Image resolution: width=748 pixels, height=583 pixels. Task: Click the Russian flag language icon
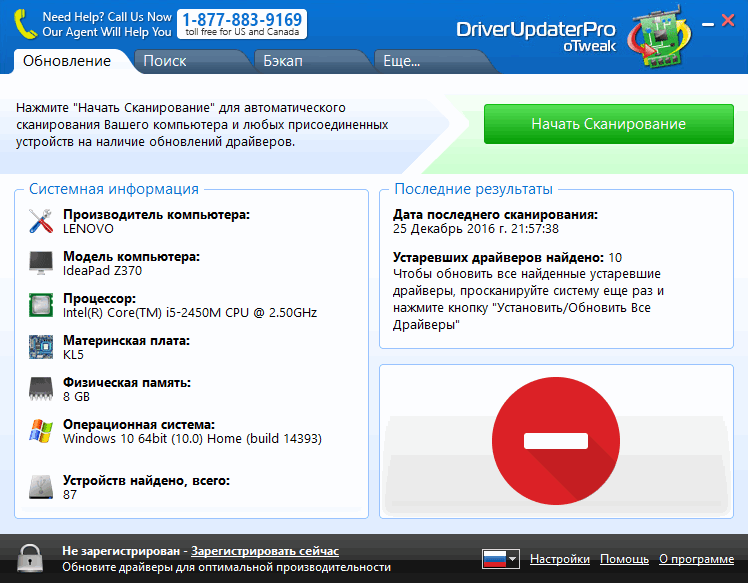tap(494, 559)
